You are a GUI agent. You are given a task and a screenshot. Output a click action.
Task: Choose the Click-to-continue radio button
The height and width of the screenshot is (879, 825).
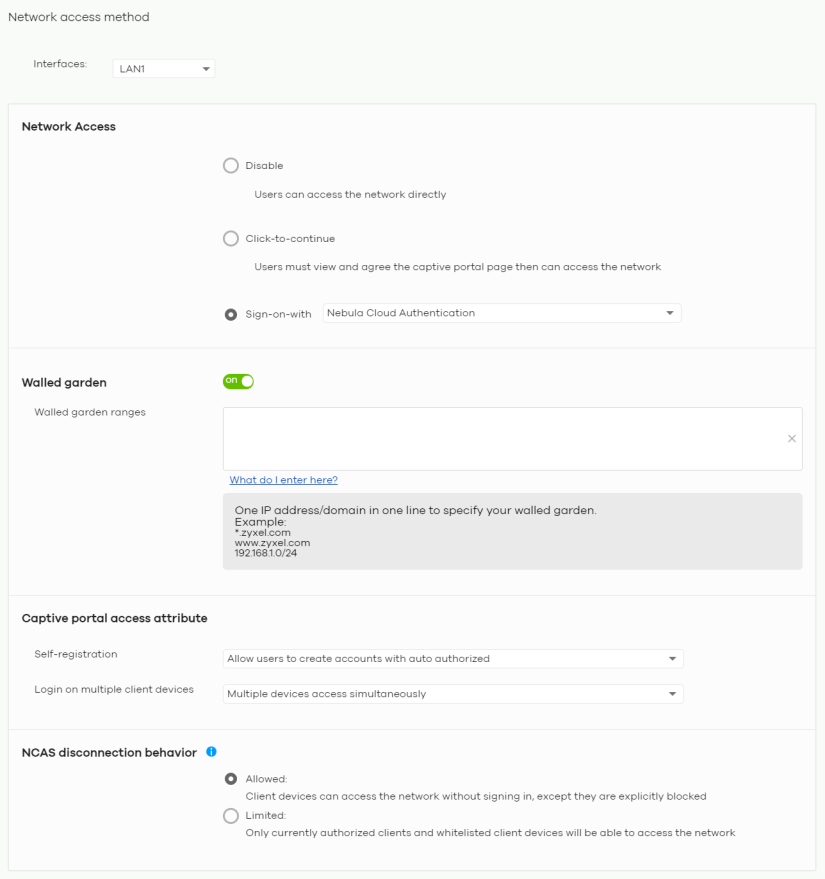(231, 239)
